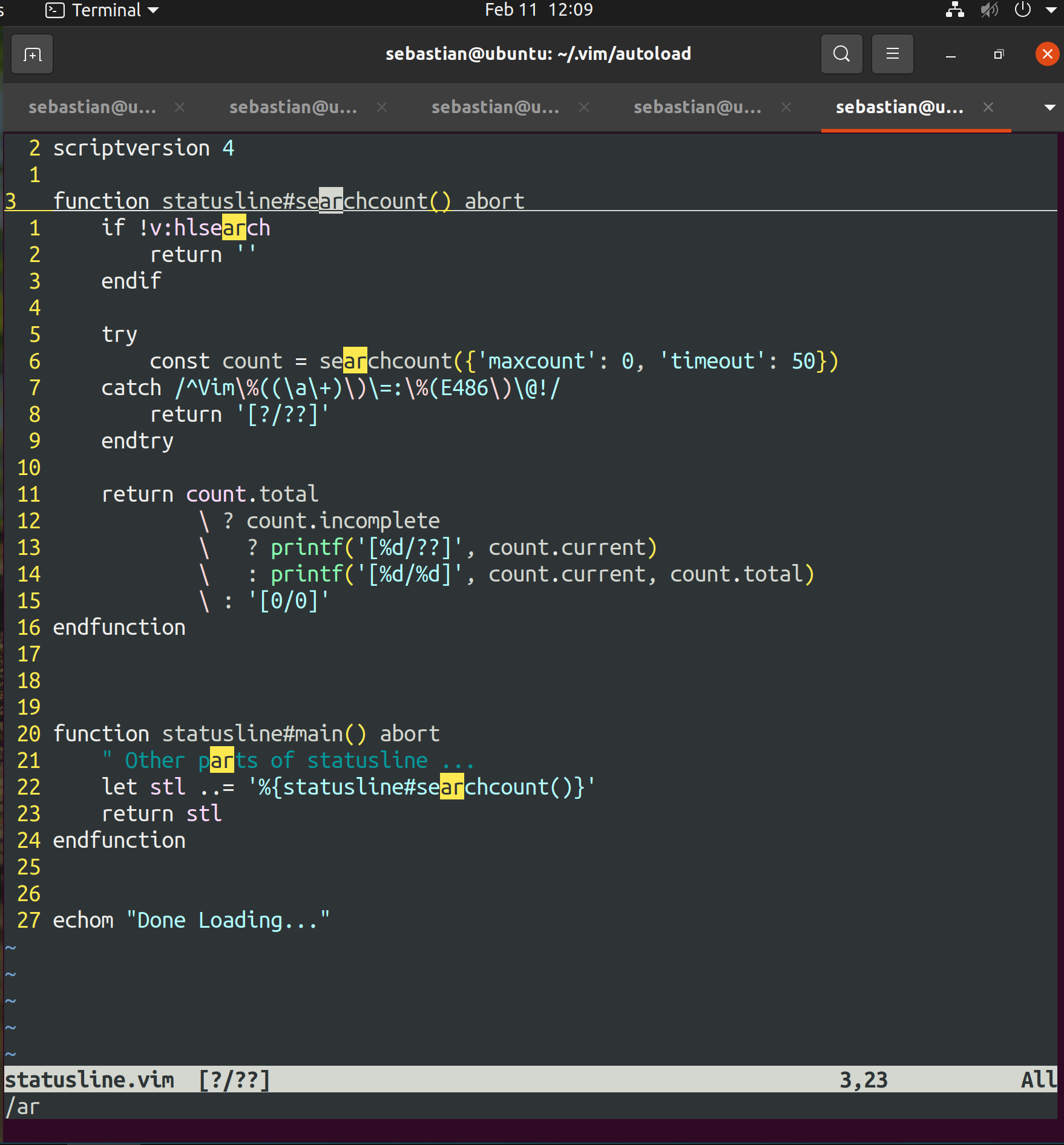The image size is (1064, 1145).
Task: Minimize the terminal window
Action: click(951, 55)
